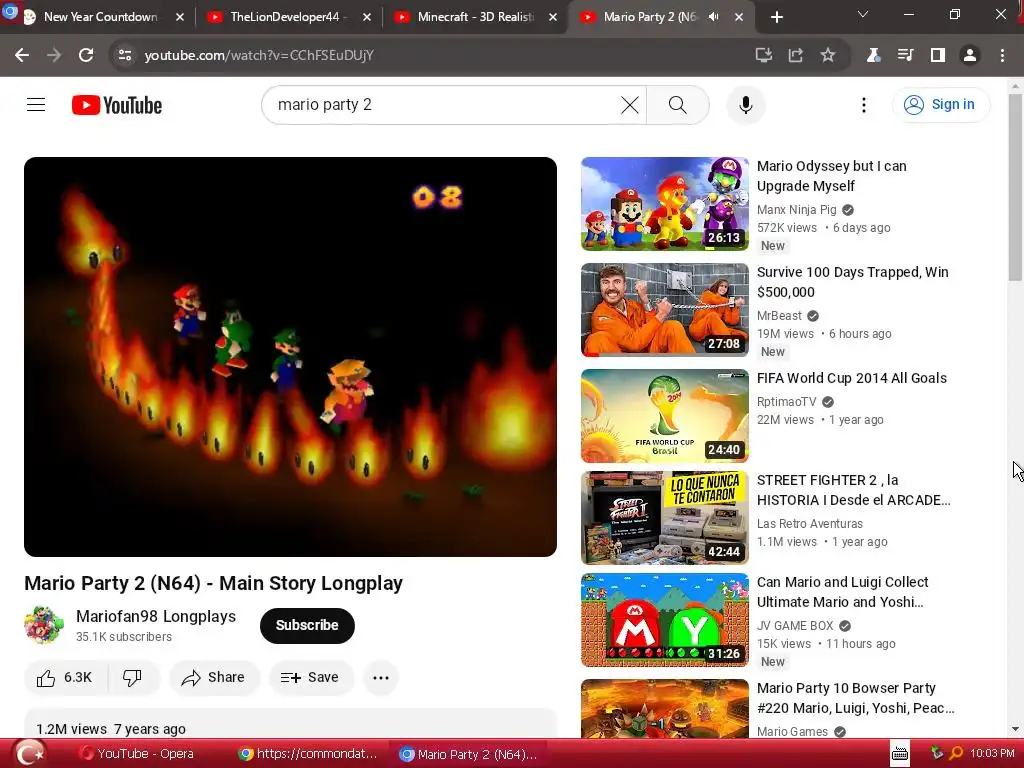1024x768 pixels.
Task: Switch to Minecraft - 3D Realistic tab
Action: [475, 17]
